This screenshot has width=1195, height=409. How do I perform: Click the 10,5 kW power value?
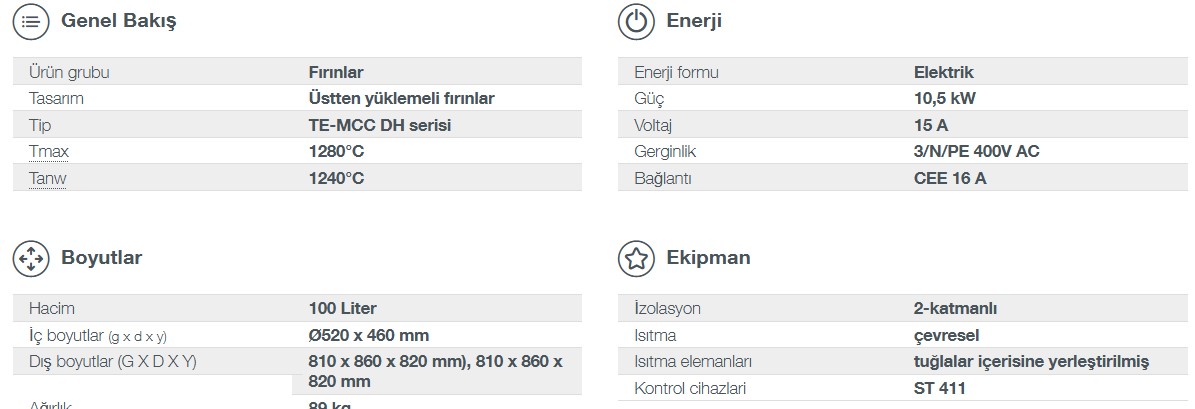click(944, 98)
